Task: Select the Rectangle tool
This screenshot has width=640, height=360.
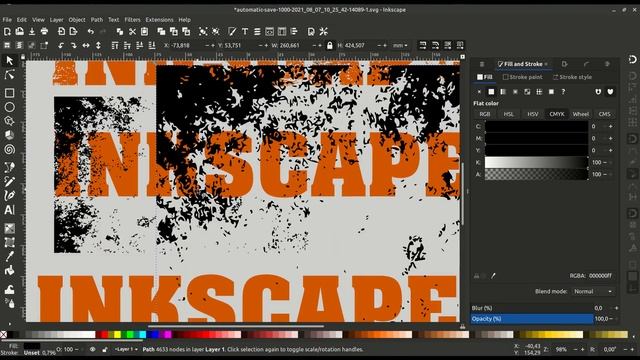Action: pyautogui.click(x=9, y=93)
